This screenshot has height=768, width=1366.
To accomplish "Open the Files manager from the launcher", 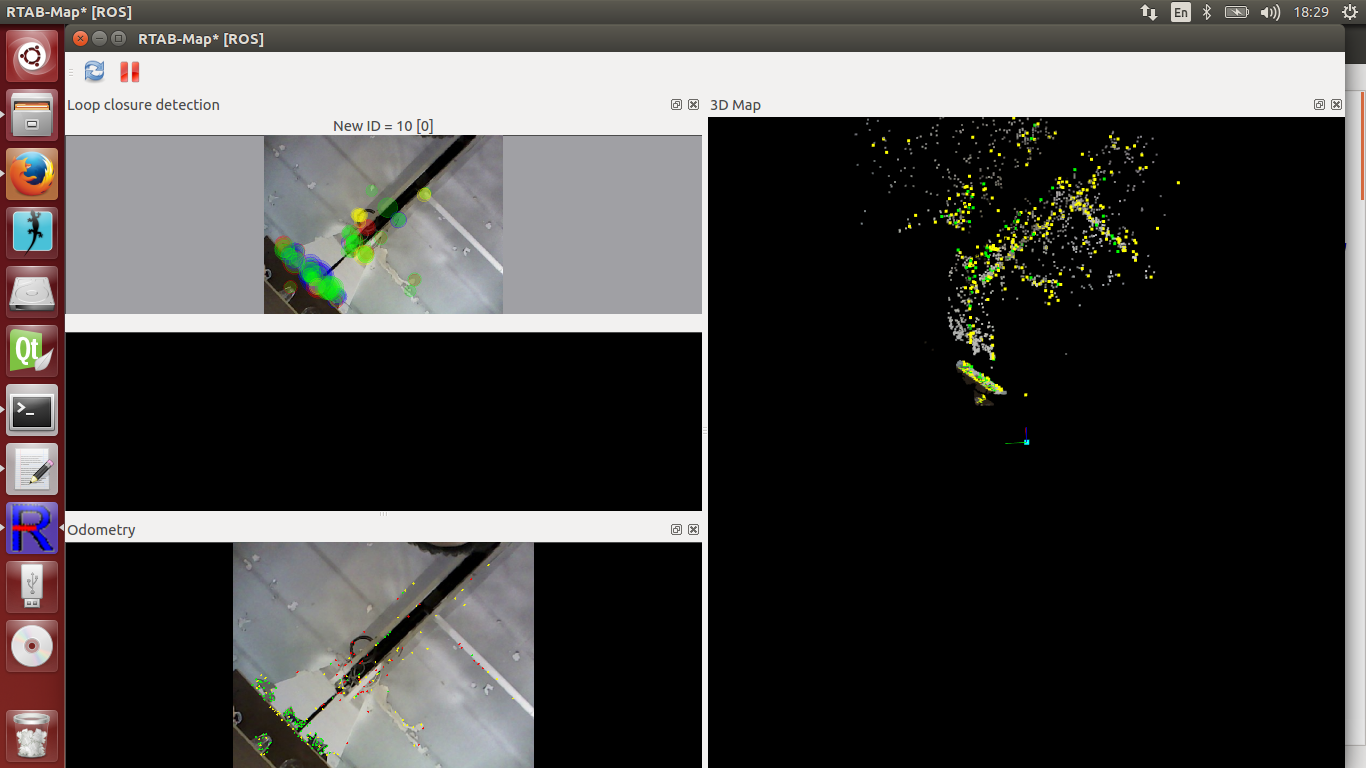I will [32, 115].
